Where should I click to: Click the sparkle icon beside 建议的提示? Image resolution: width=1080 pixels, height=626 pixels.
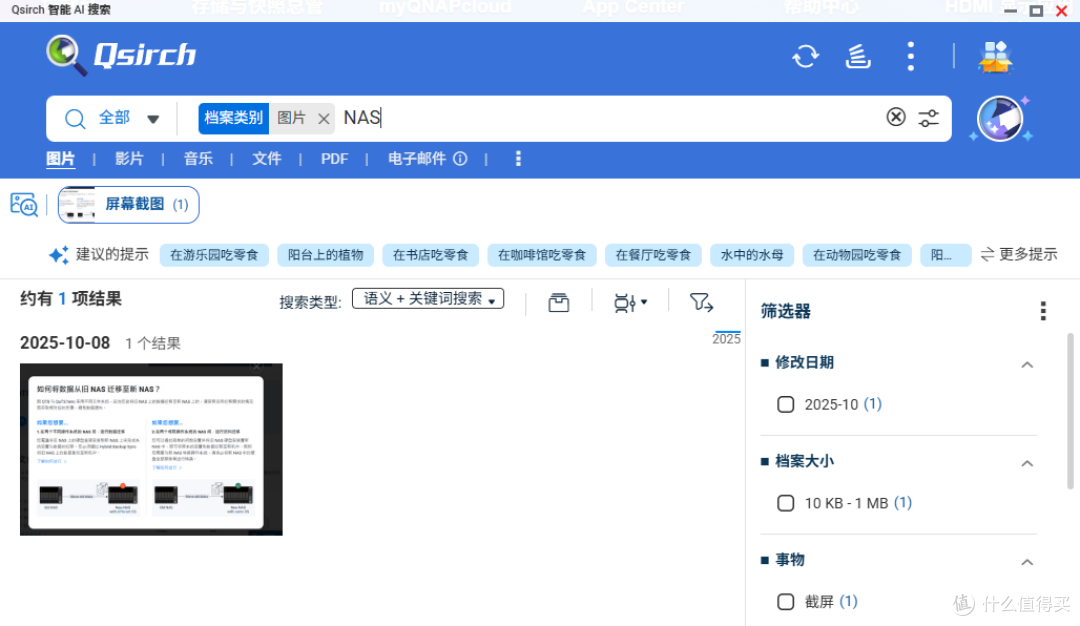coord(59,255)
